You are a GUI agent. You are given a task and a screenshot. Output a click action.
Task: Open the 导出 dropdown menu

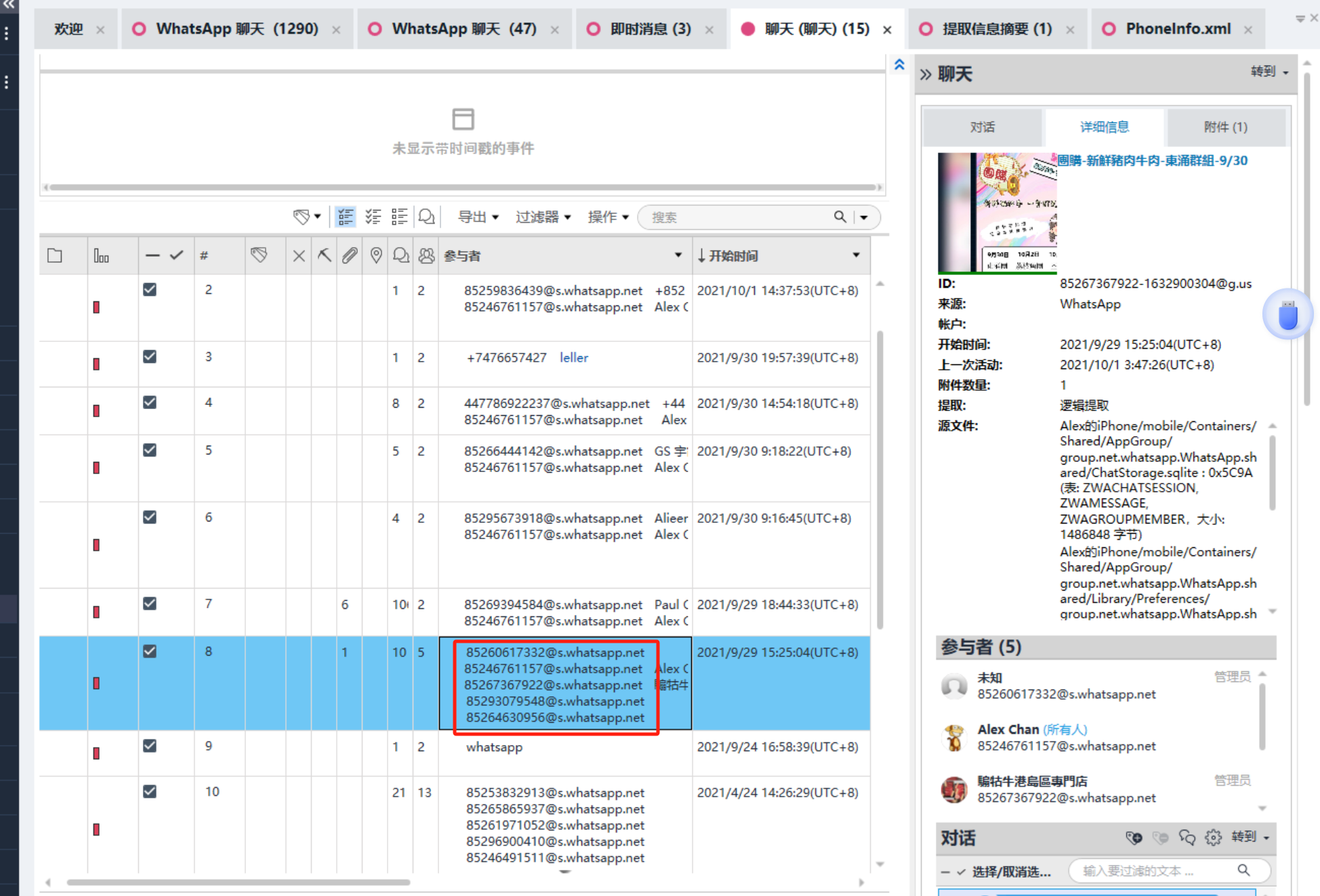478,217
